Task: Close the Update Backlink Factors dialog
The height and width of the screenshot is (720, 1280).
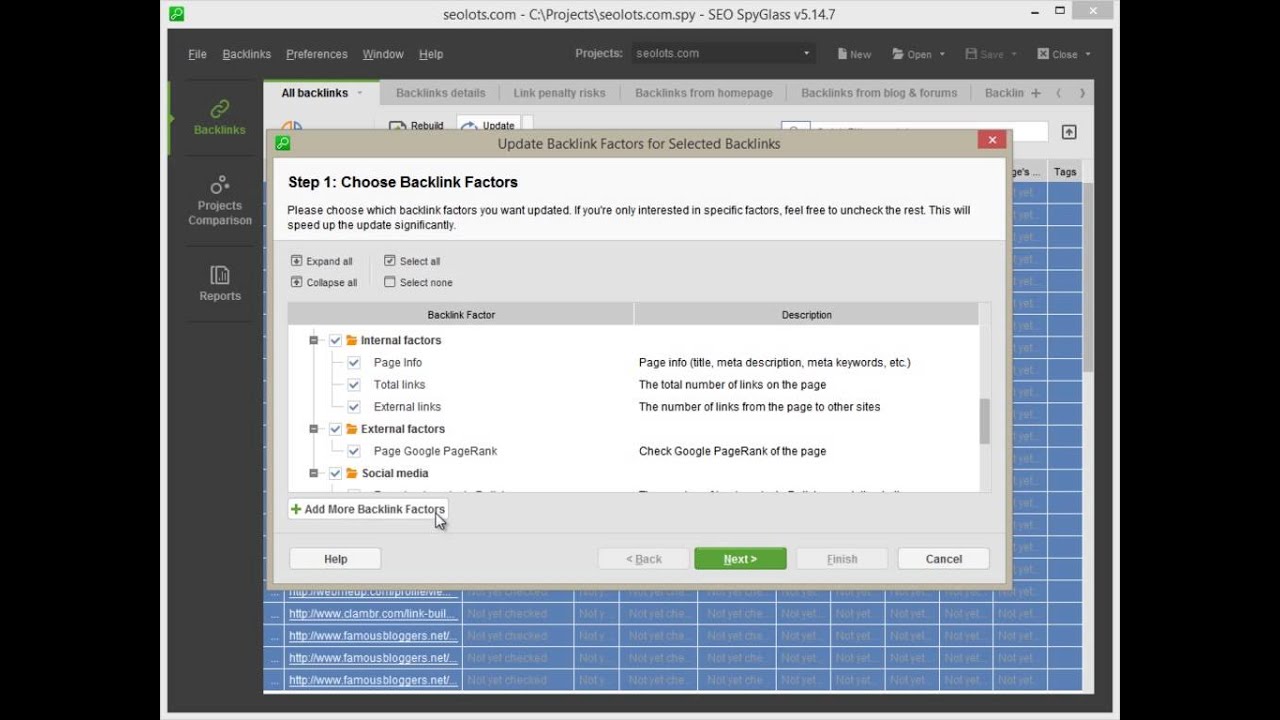Action: click(992, 140)
